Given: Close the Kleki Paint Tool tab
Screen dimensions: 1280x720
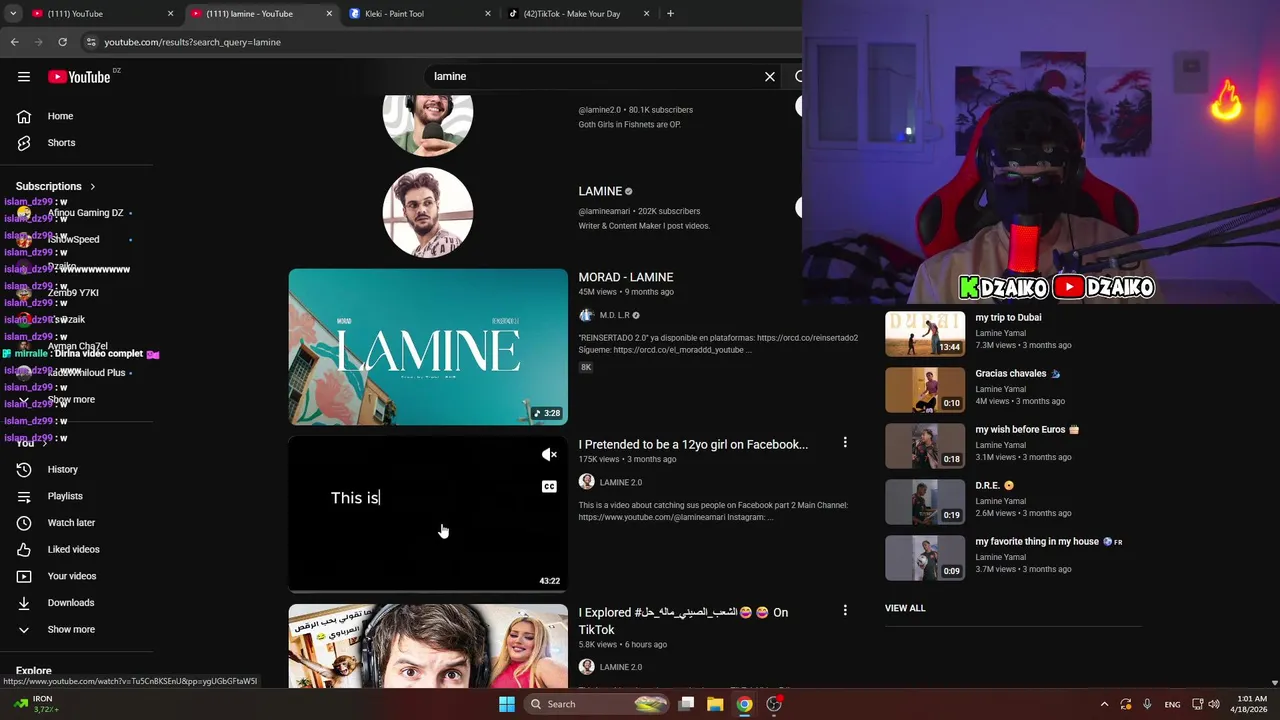Looking at the screenshot, I should pyautogui.click(x=488, y=14).
